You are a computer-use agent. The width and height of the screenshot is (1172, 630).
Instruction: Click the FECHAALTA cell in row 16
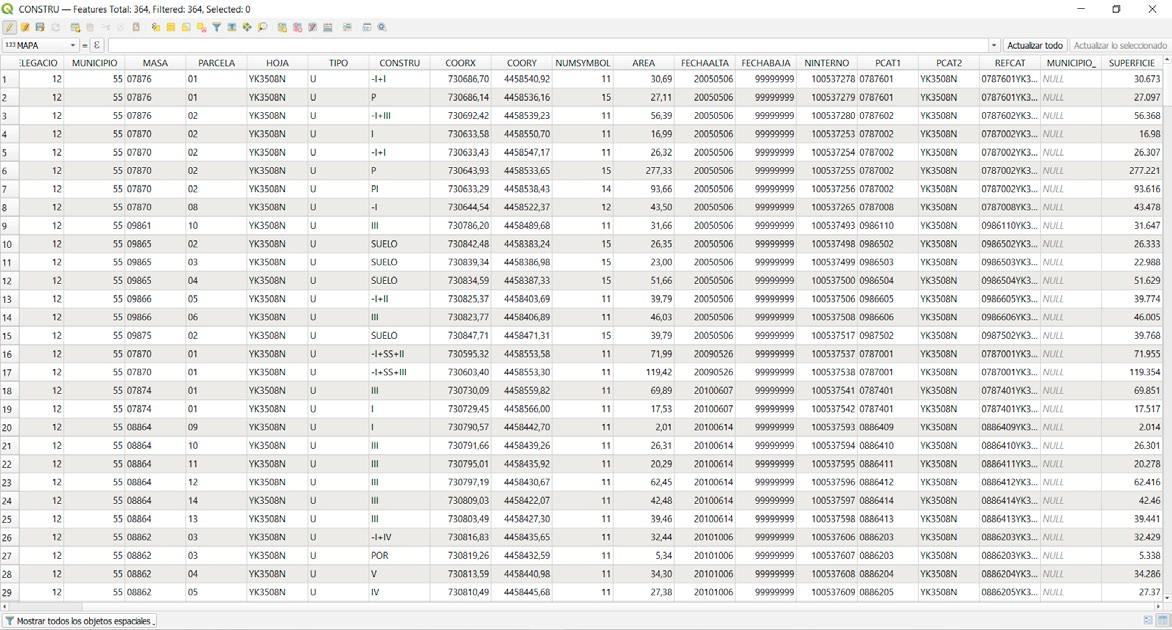click(x=705, y=353)
